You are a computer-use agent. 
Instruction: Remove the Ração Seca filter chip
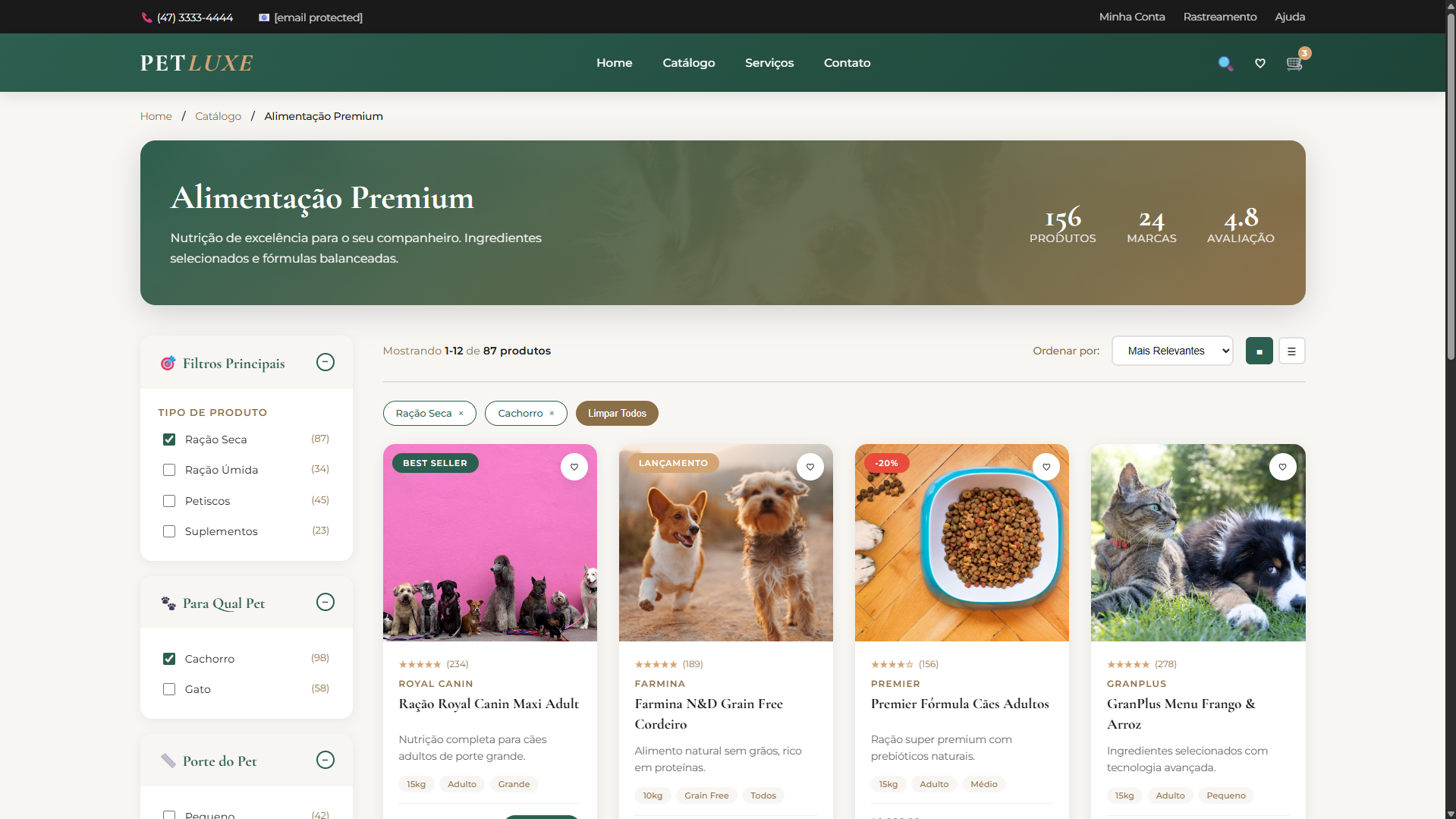(x=461, y=414)
